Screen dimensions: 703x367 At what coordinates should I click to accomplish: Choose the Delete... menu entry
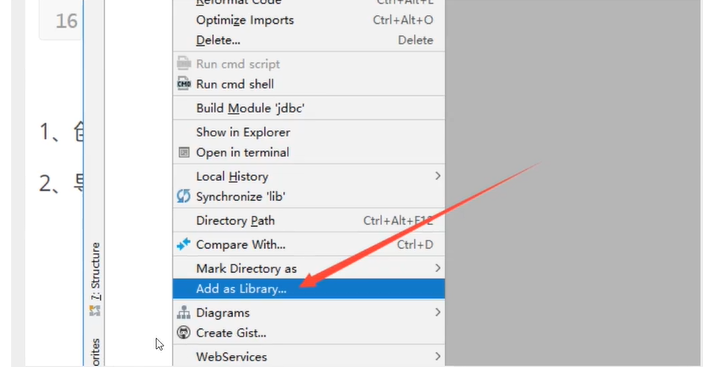pos(309,40)
